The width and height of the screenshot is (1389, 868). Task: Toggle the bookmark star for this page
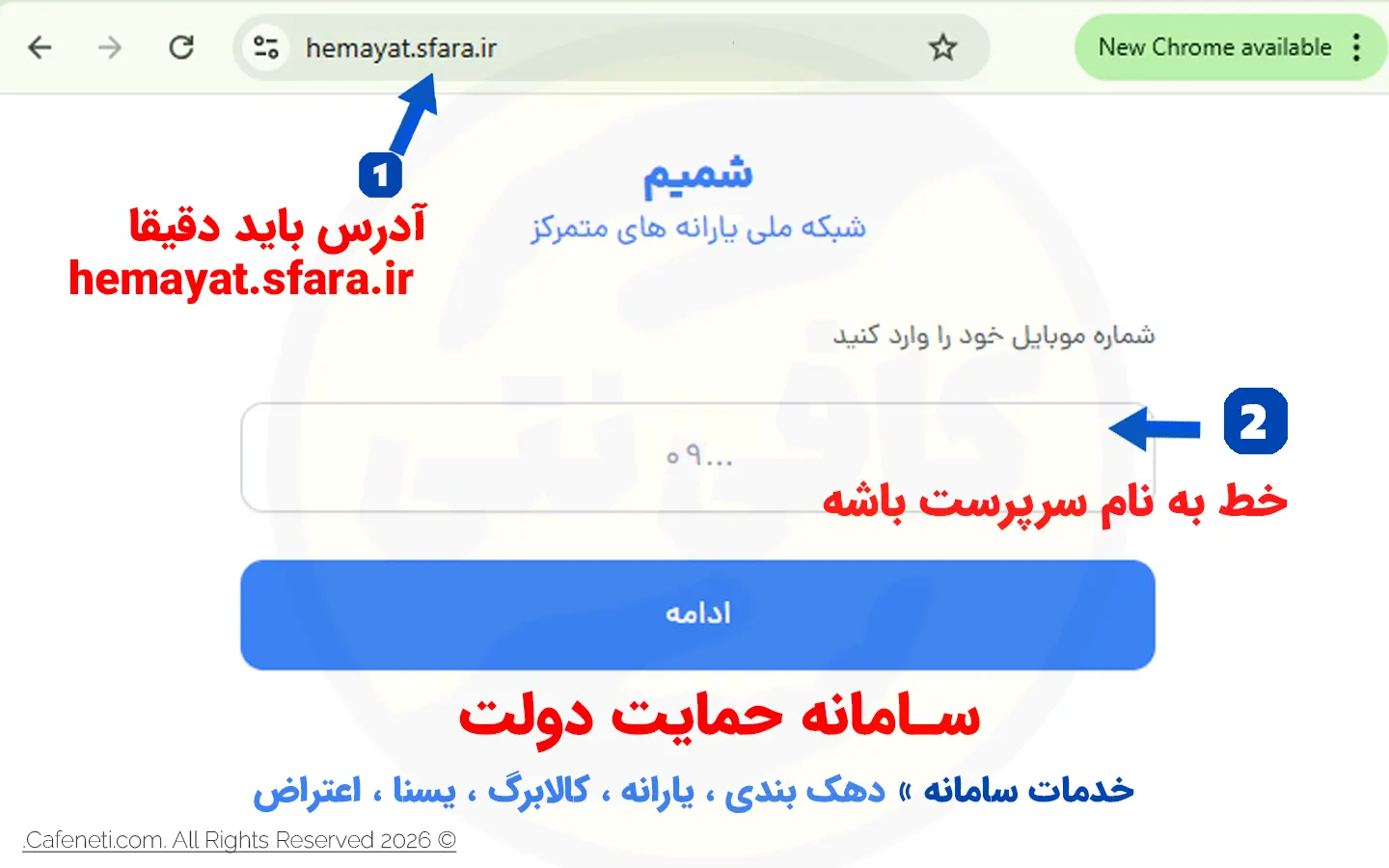pyautogui.click(x=942, y=46)
